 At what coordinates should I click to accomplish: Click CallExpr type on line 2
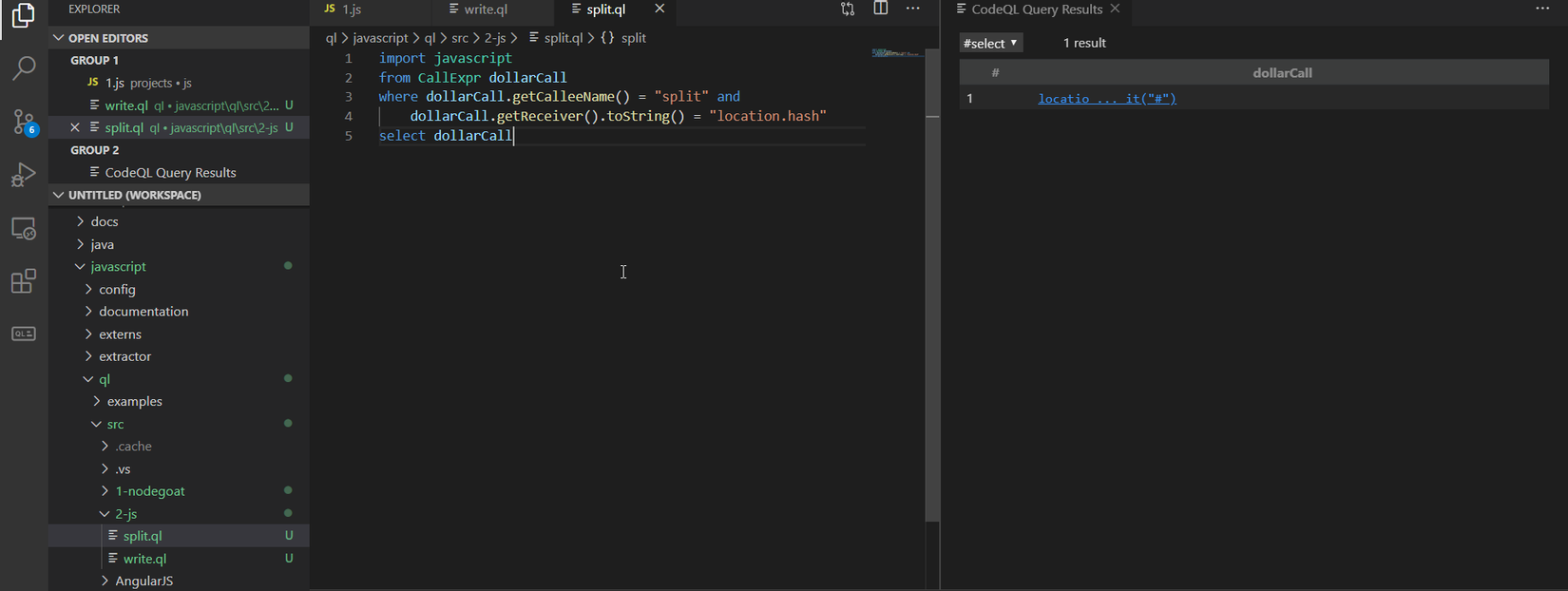(x=449, y=78)
